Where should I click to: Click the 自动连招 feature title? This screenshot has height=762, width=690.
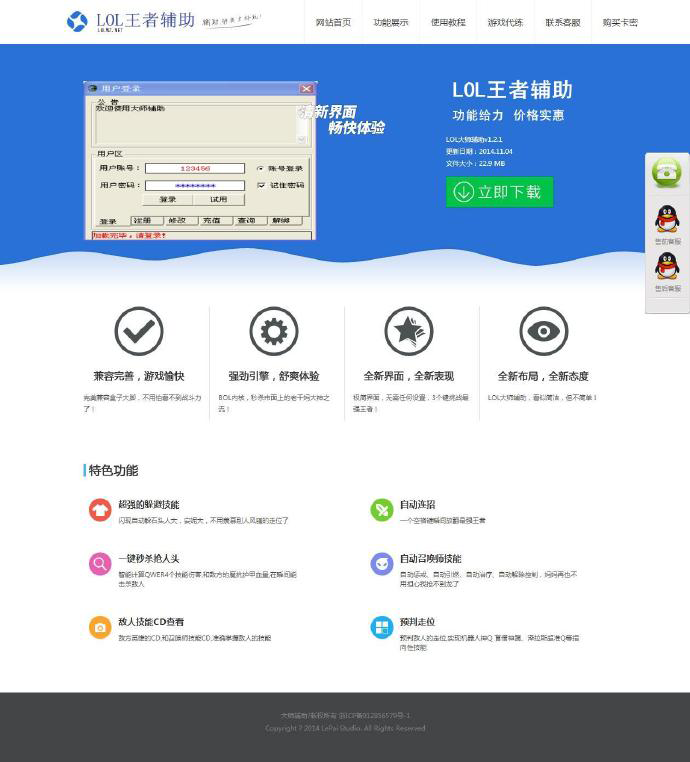pyautogui.click(x=417, y=504)
